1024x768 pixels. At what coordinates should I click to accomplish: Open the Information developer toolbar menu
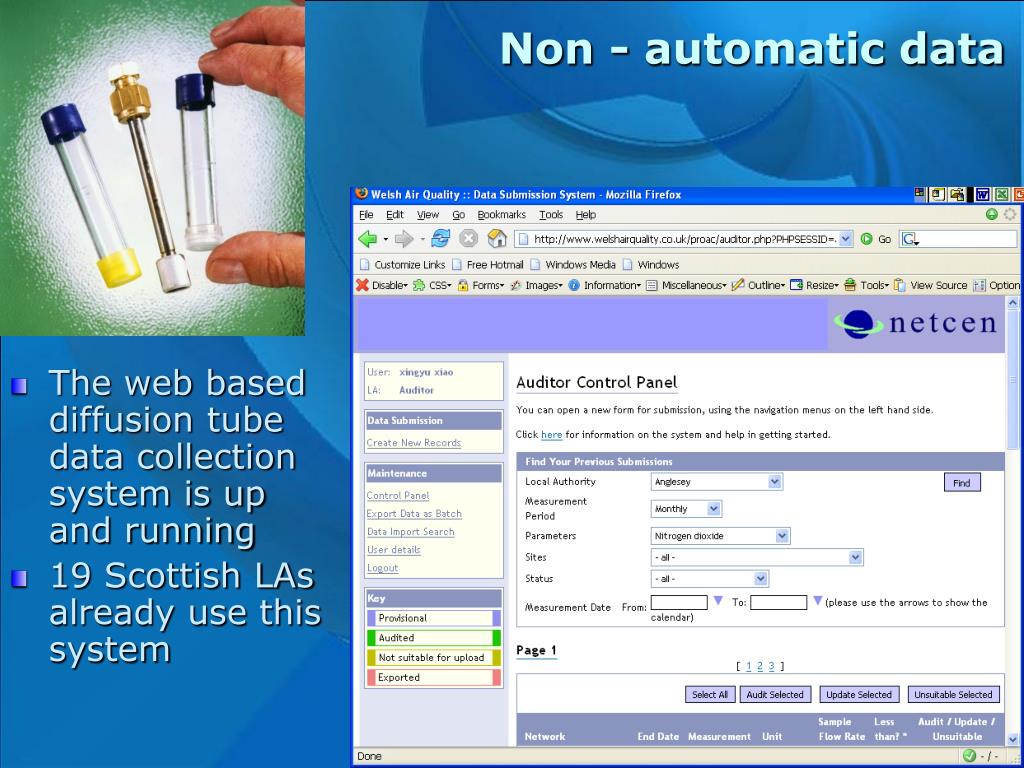coord(605,285)
